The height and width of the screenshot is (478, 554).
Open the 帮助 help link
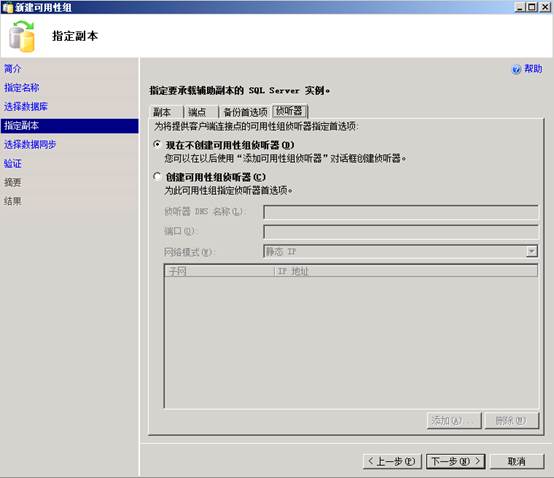533,69
